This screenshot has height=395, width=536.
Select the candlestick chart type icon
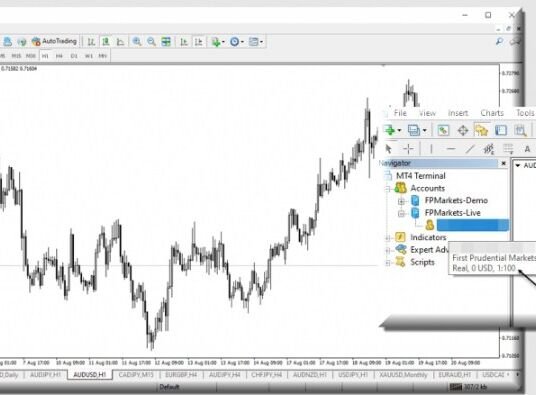click(x=106, y=42)
